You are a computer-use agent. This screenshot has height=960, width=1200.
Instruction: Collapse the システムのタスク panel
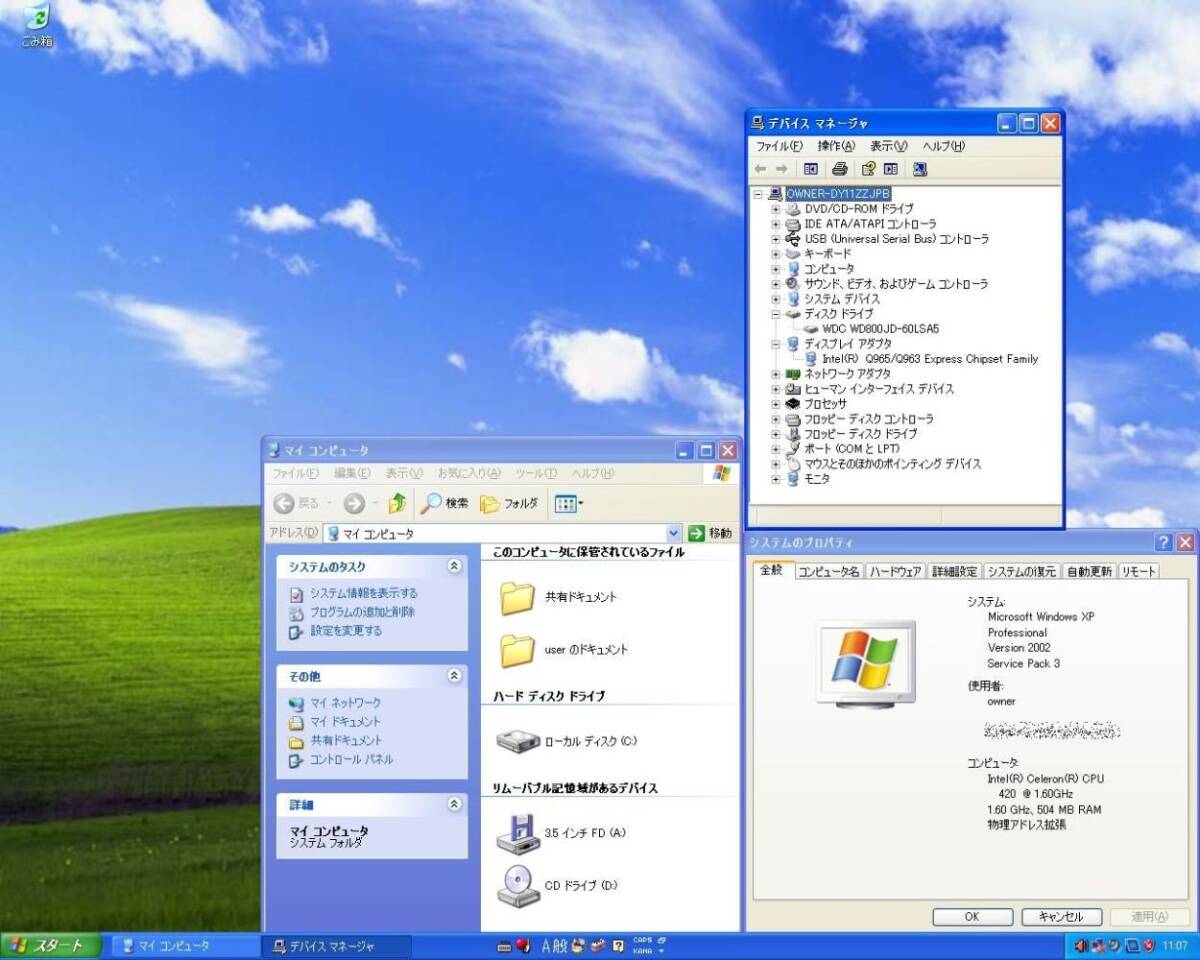click(x=454, y=566)
